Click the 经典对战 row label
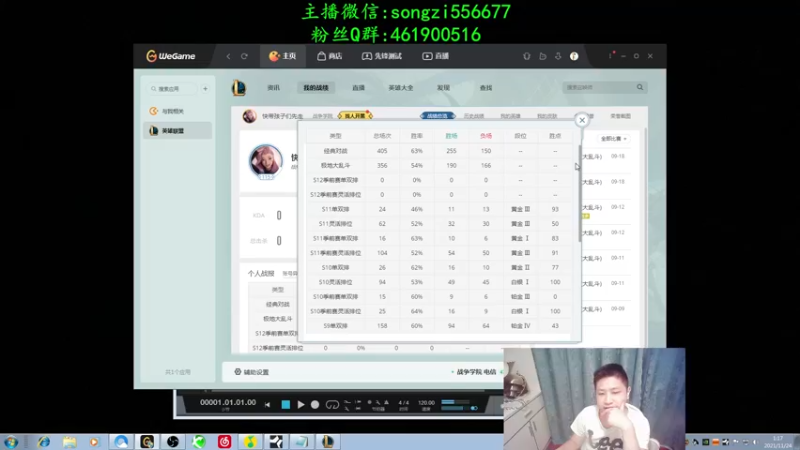Viewport: 800px width, 450px height. (335, 151)
